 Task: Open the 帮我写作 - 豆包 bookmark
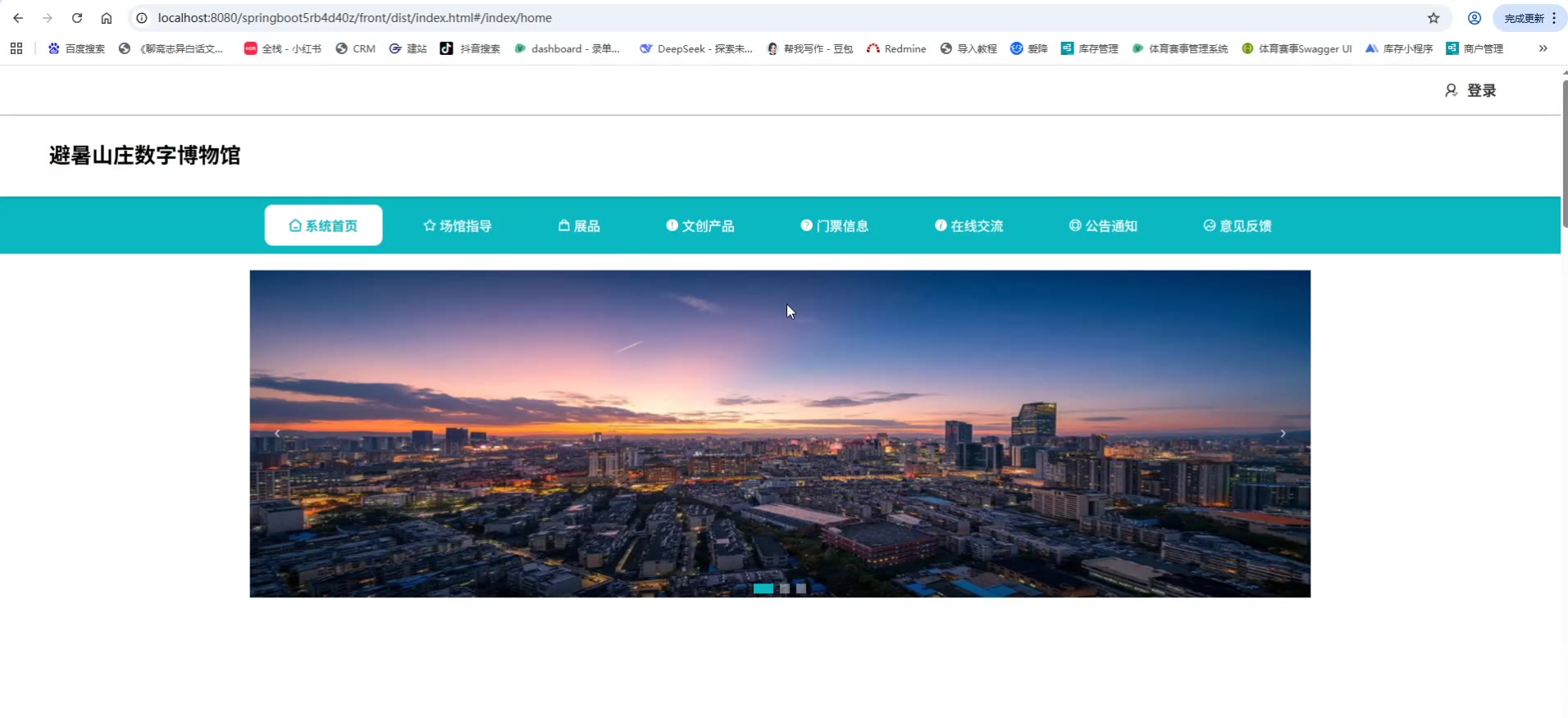(809, 48)
